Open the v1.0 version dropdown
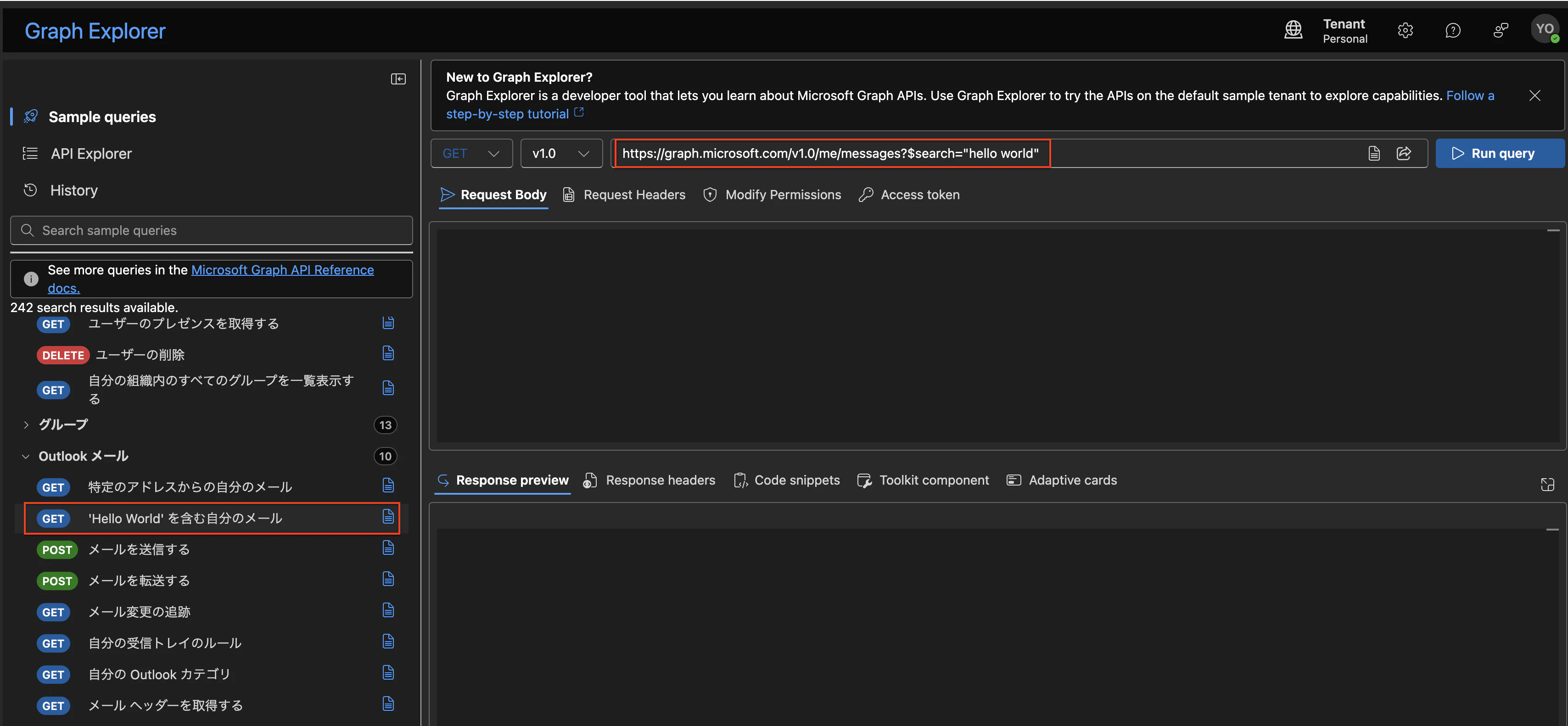Image resolution: width=1568 pixels, height=726 pixels. pyautogui.click(x=561, y=153)
